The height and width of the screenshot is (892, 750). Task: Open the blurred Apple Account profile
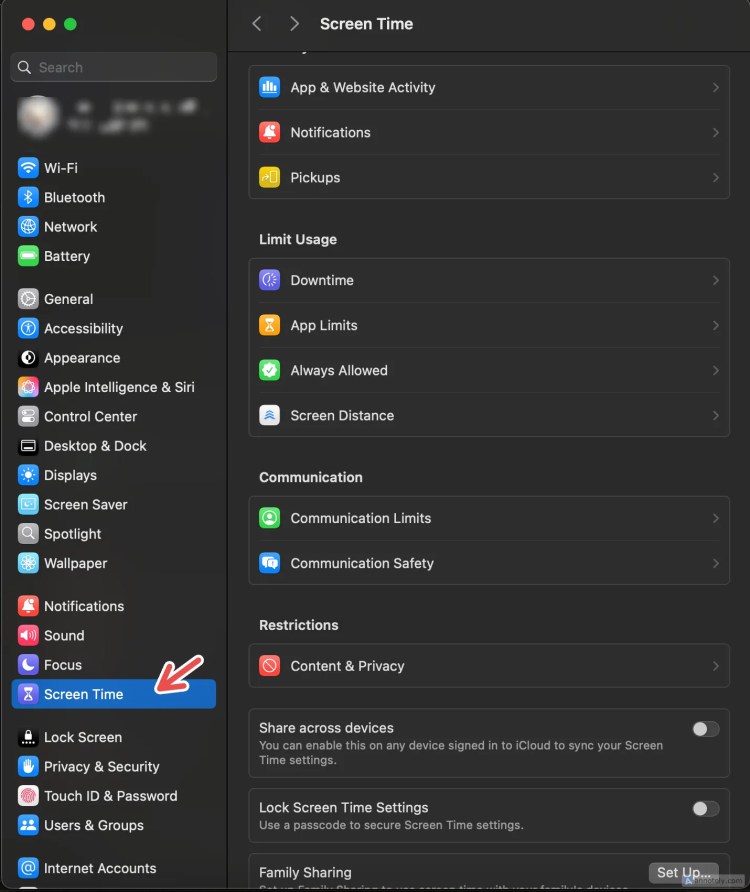click(113, 115)
